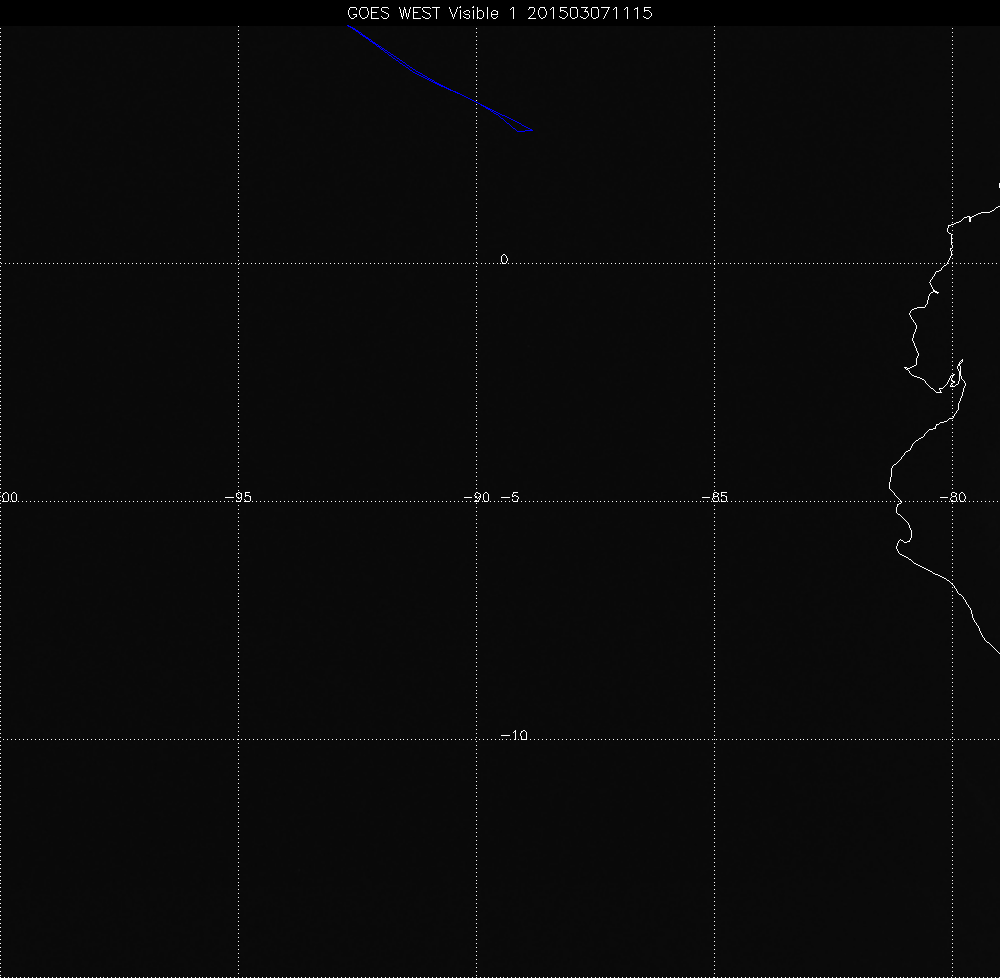Image resolution: width=1000 pixels, height=978 pixels.
Task: Click the blue track where it meets the top edge
Action: (x=348, y=27)
